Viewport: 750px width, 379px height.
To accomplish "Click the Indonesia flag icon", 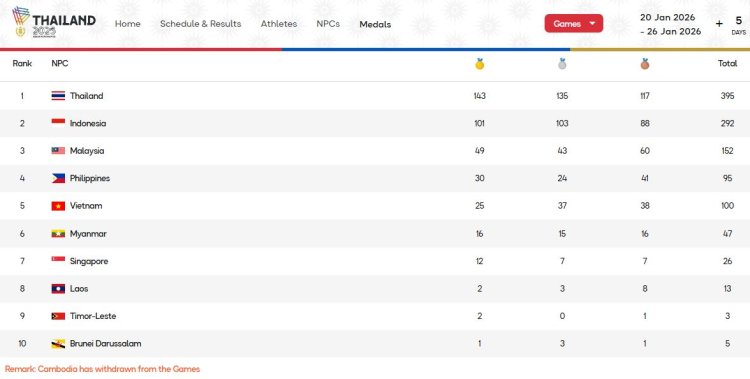I will click(x=58, y=123).
